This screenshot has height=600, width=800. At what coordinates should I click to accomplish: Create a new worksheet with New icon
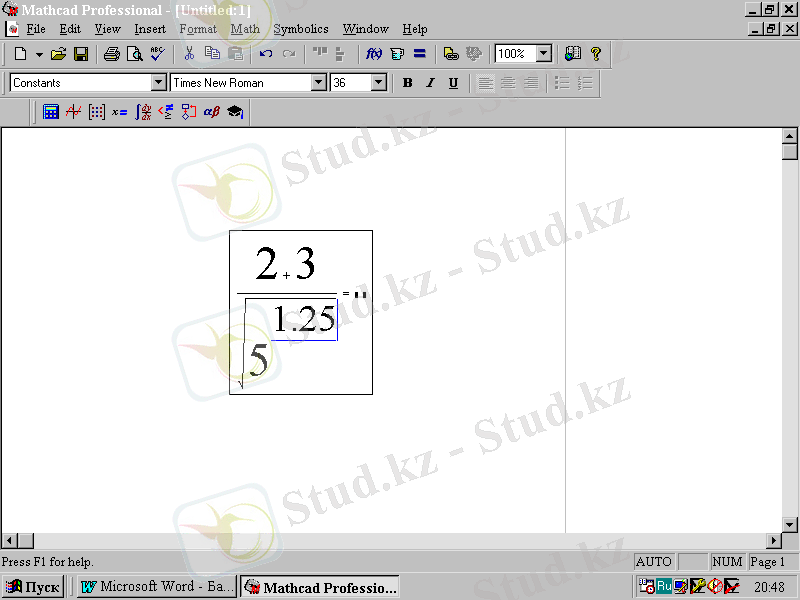pyautogui.click(x=20, y=54)
